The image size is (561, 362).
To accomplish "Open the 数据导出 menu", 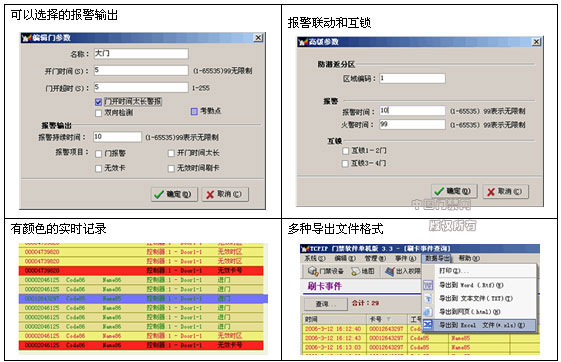I will [x=437, y=258].
